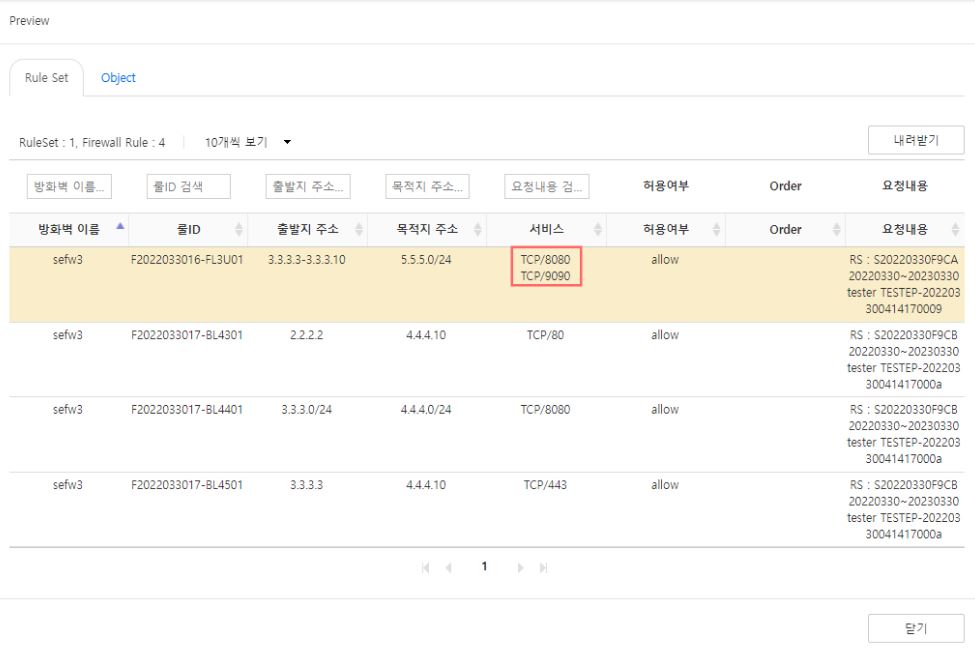Sort by 허용여부 header sort arrows
The image size is (975, 648).
click(x=716, y=229)
